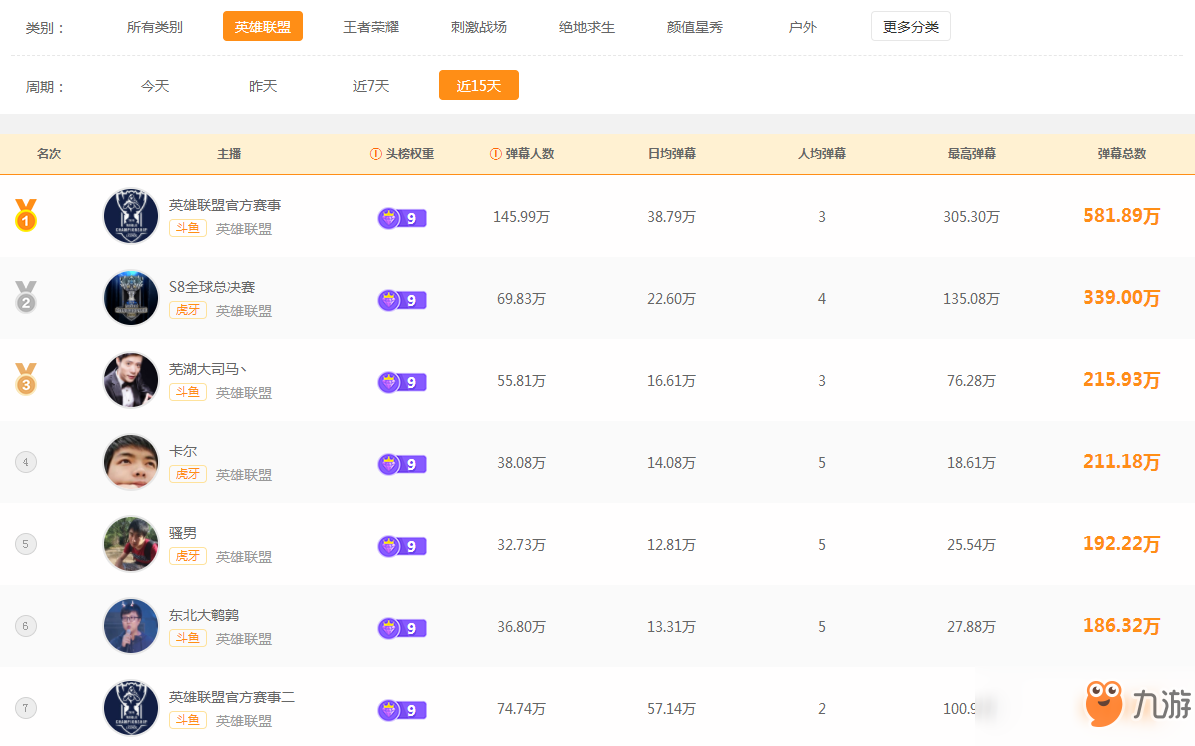This screenshot has height=746, width=1195.
Task: Click the bronze rank 3 medal icon
Action: click(26, 379)
